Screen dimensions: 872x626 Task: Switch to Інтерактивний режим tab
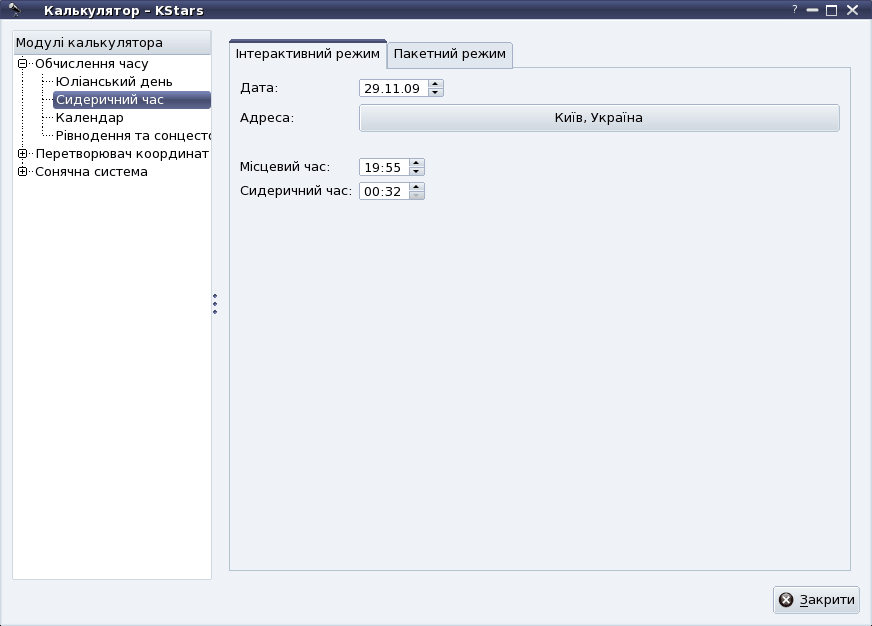308,54
